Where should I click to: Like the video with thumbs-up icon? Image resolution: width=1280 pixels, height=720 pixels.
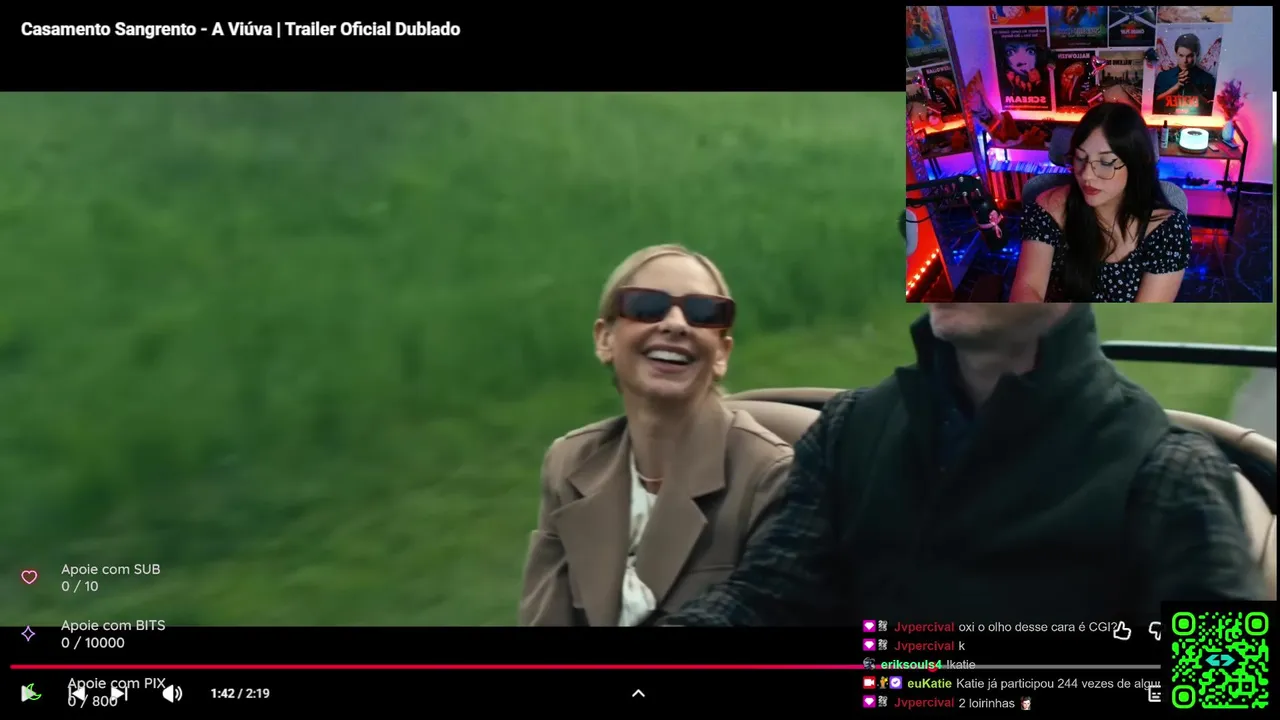pos(1122,630)
